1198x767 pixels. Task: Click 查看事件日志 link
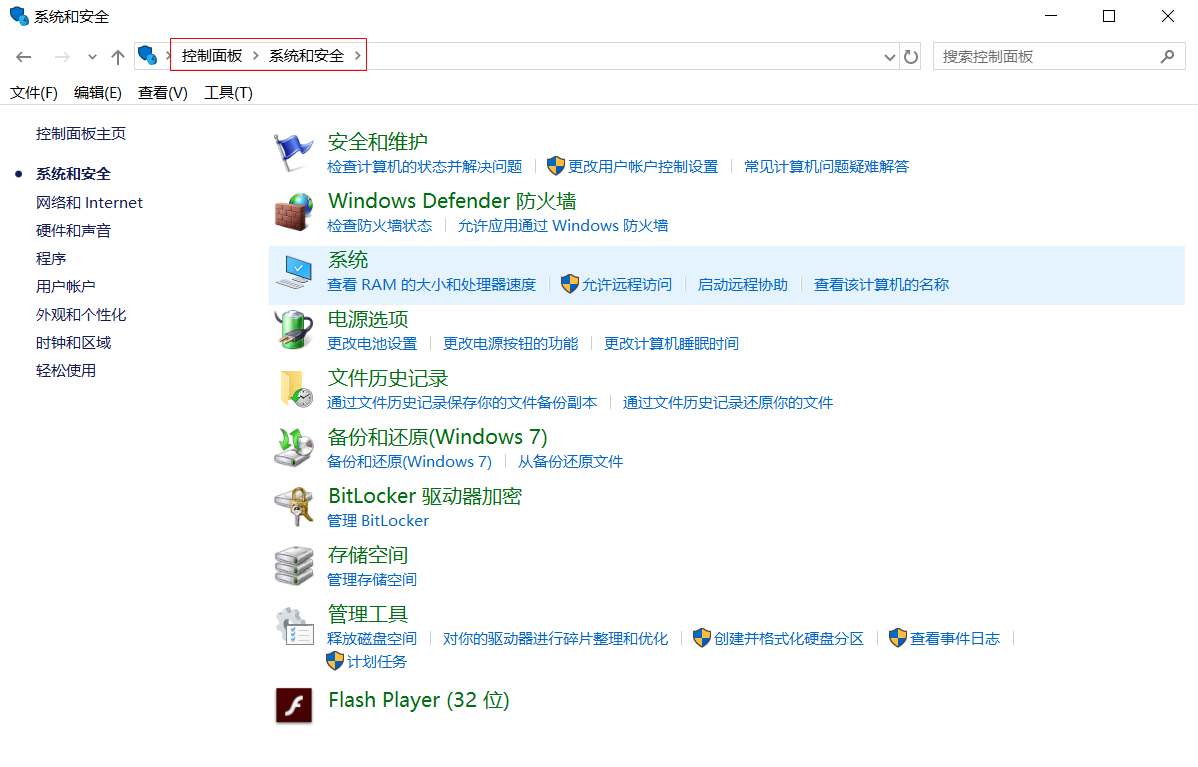(955, 639)
